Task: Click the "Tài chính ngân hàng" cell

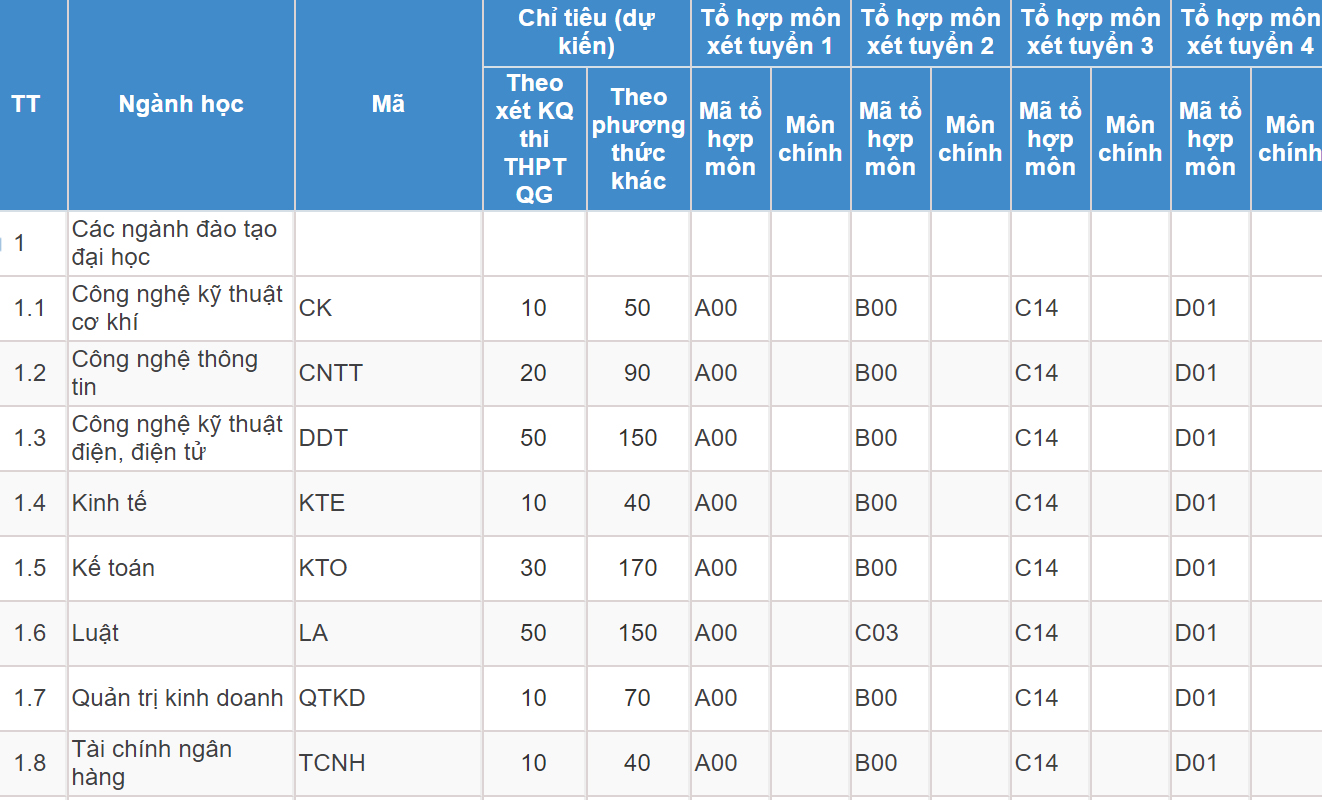Action: (152, 763)
